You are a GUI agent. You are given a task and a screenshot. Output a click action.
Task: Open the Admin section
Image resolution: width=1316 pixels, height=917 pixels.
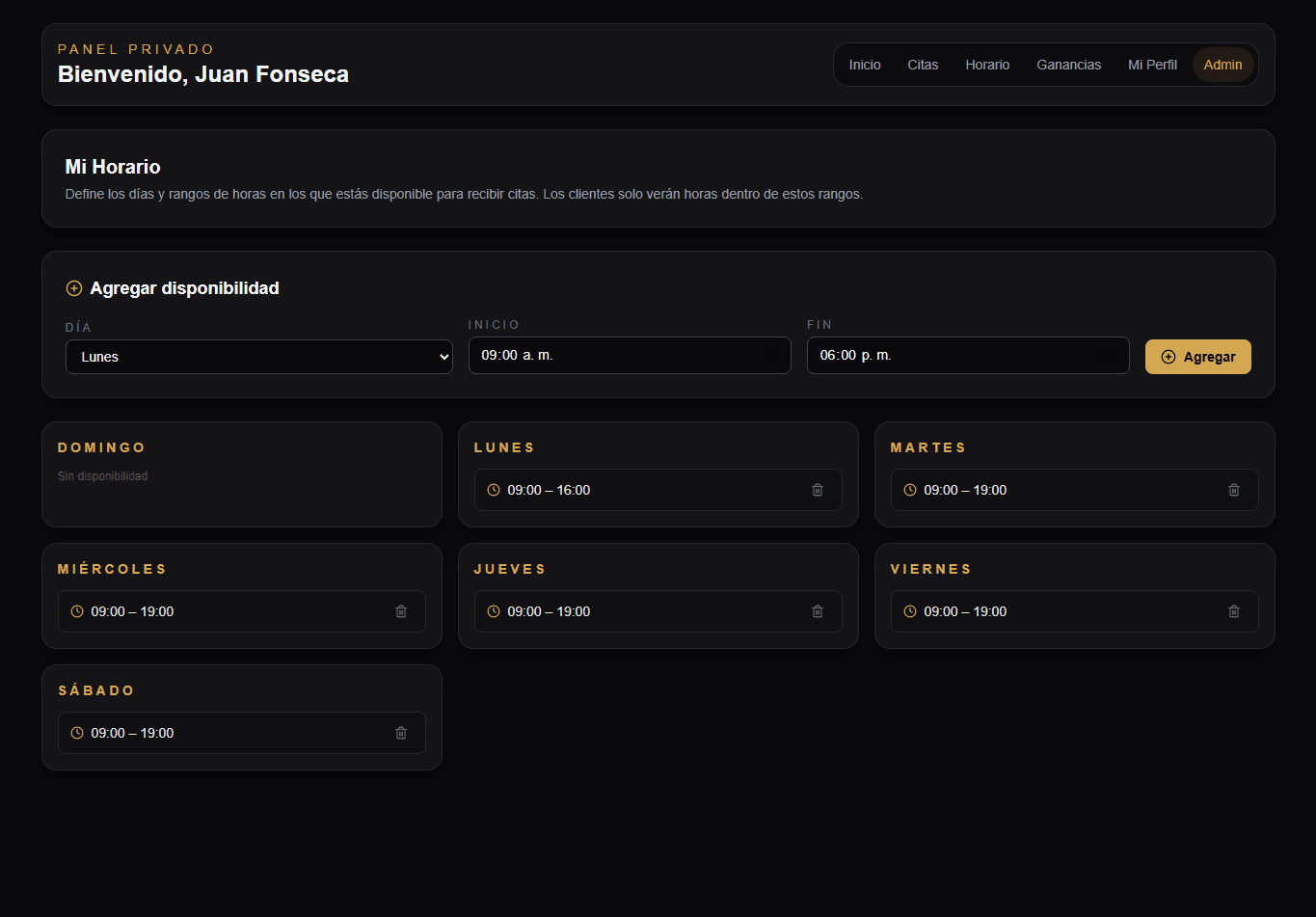[x=1222, y=65]
